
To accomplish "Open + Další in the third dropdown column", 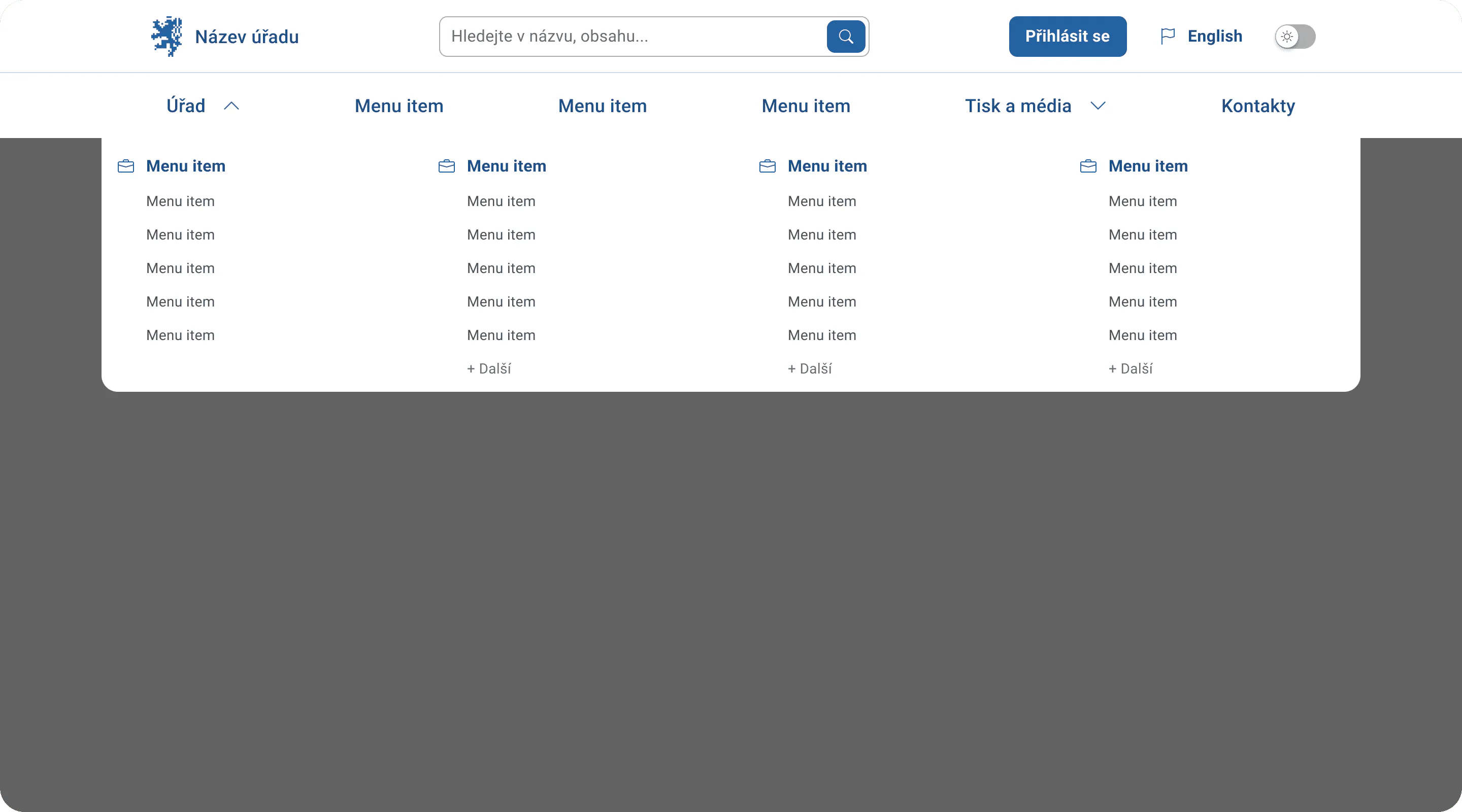I will [810, 369].
